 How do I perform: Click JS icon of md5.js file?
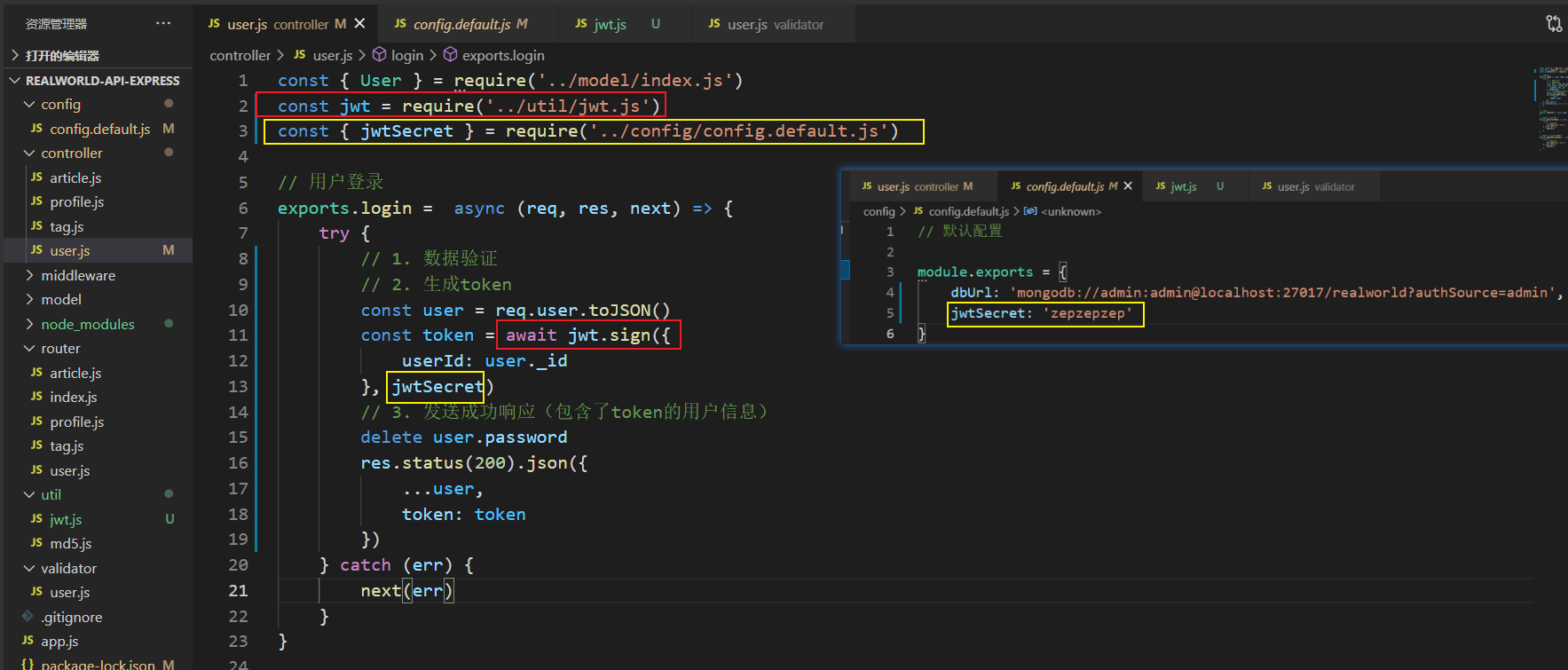point(36,543)
